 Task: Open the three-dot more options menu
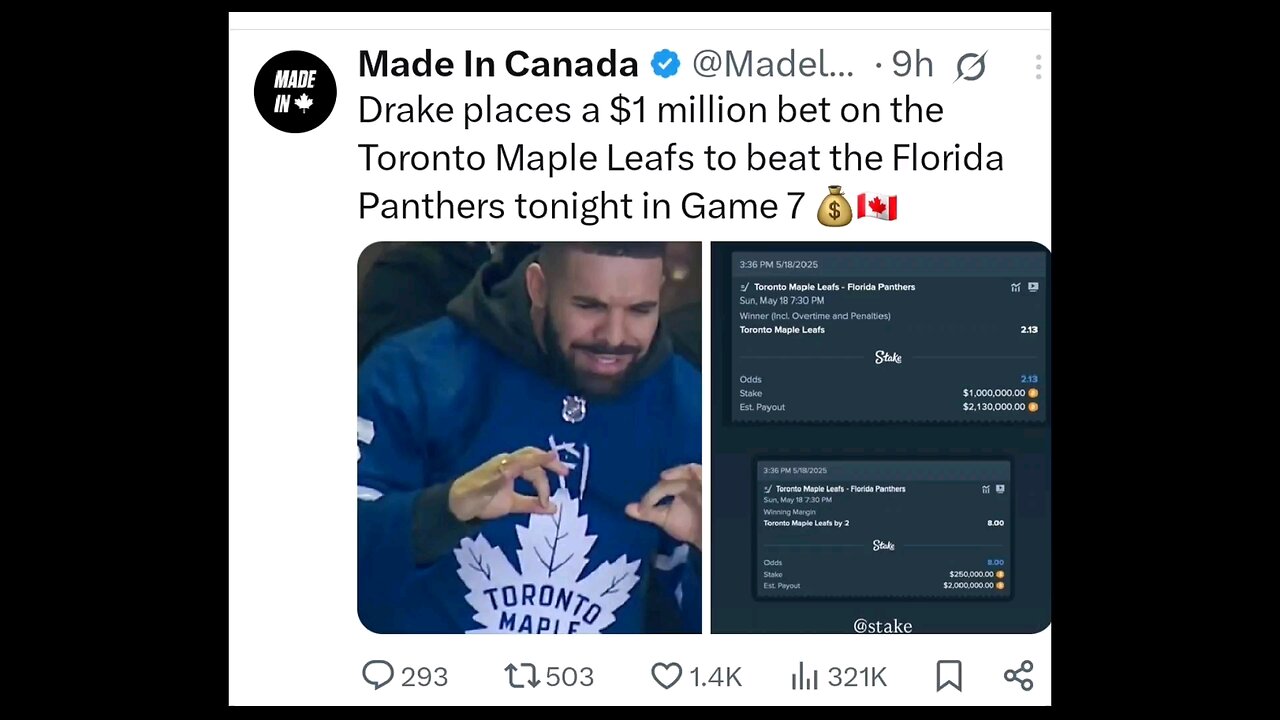pos(1038,67)
